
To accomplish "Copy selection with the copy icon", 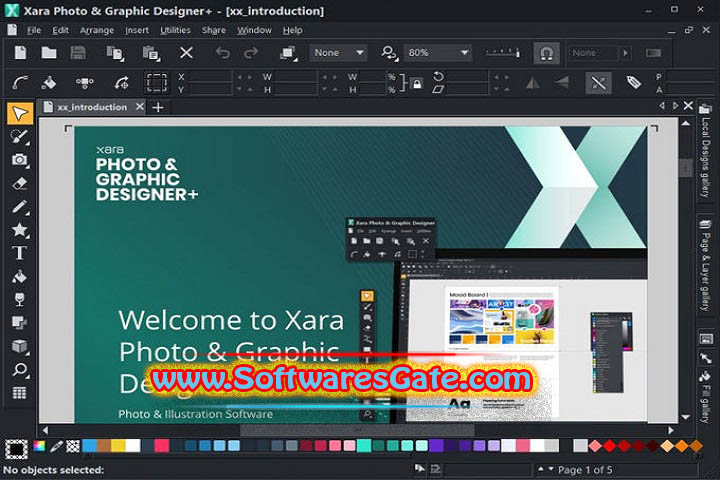I will point(115,53).
